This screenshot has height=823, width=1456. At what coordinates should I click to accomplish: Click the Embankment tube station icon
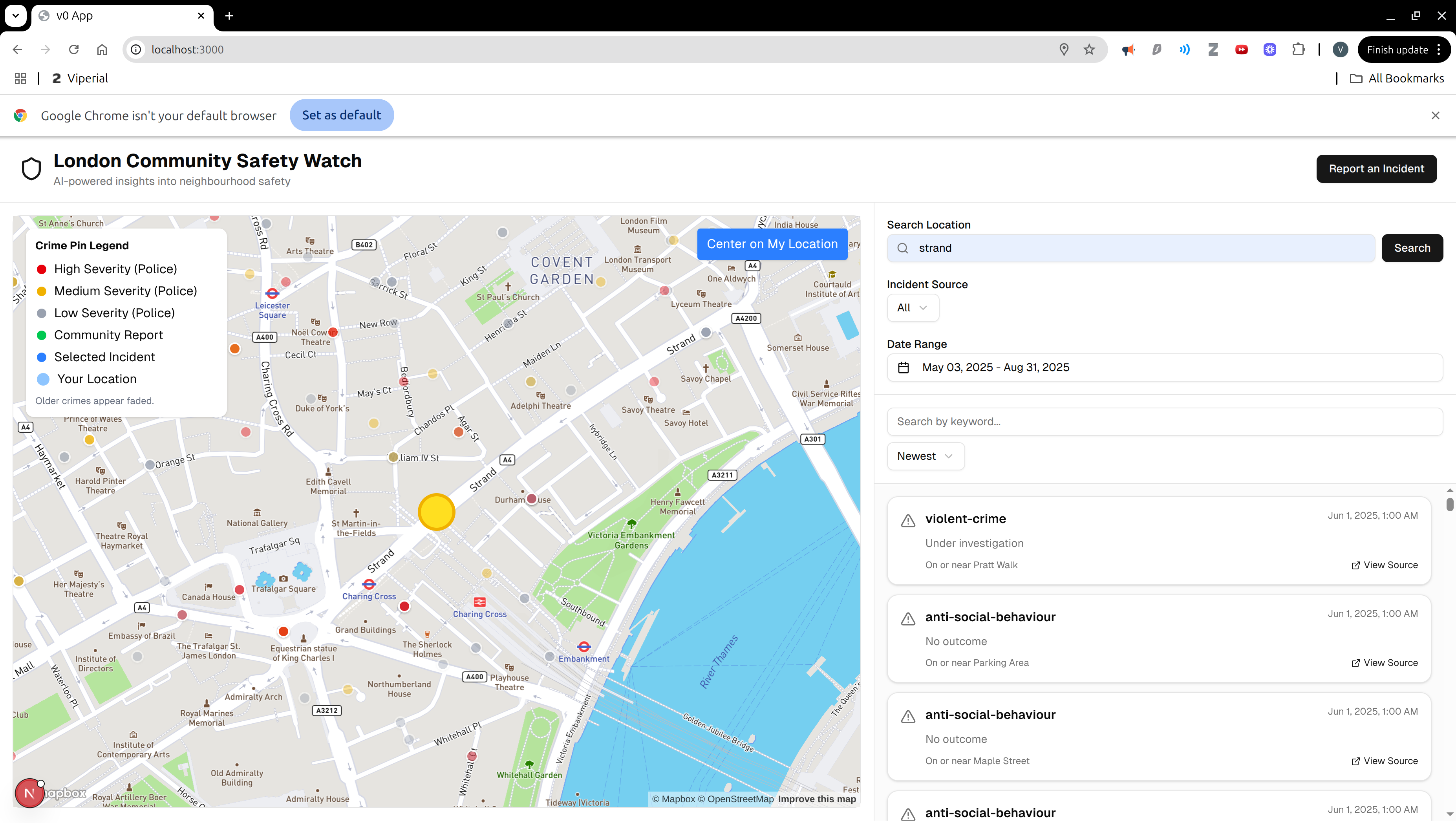[x=584, y=646]
